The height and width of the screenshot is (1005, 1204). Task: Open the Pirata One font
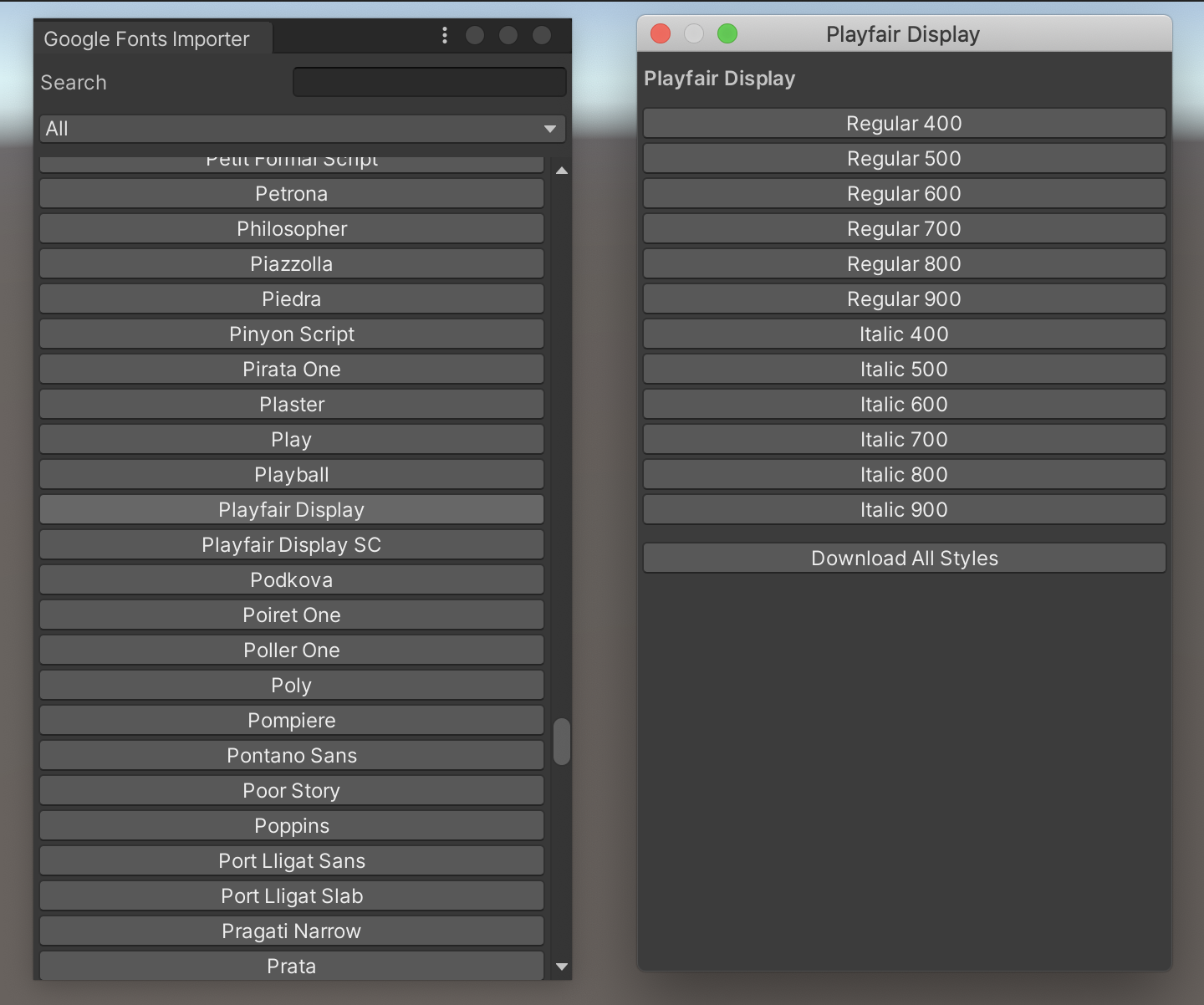coord(292,370)
